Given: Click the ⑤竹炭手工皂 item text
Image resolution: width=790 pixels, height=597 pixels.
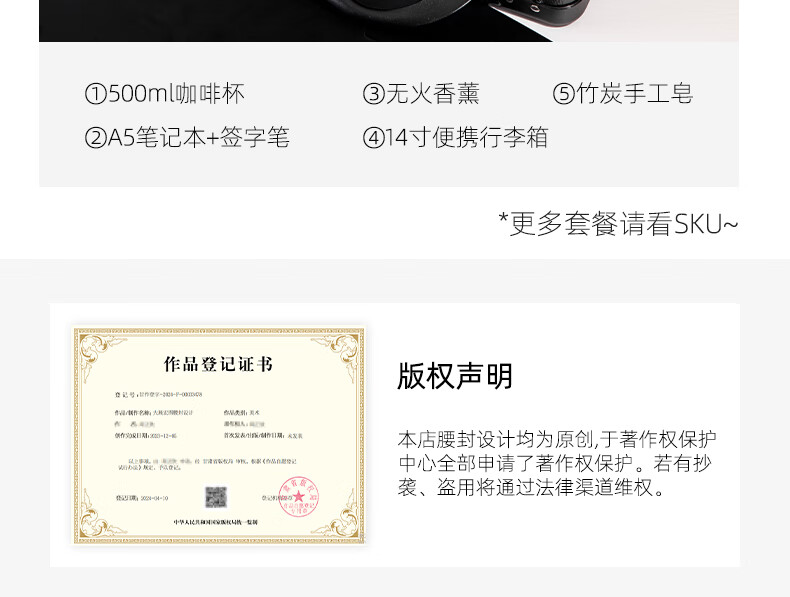Looking at the screenshot, I should (623, 94).
